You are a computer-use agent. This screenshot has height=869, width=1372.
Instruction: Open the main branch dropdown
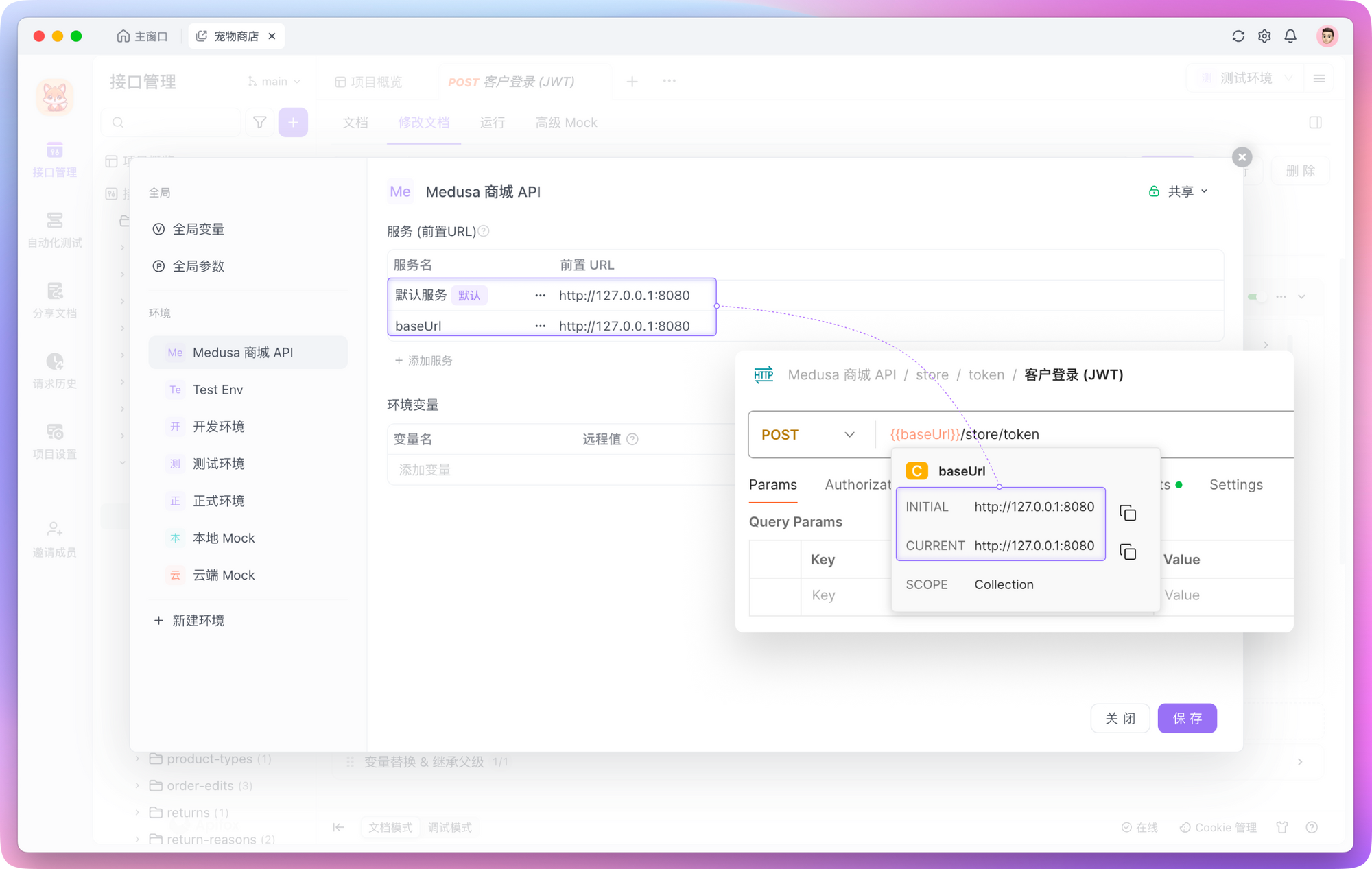(274, 82)
